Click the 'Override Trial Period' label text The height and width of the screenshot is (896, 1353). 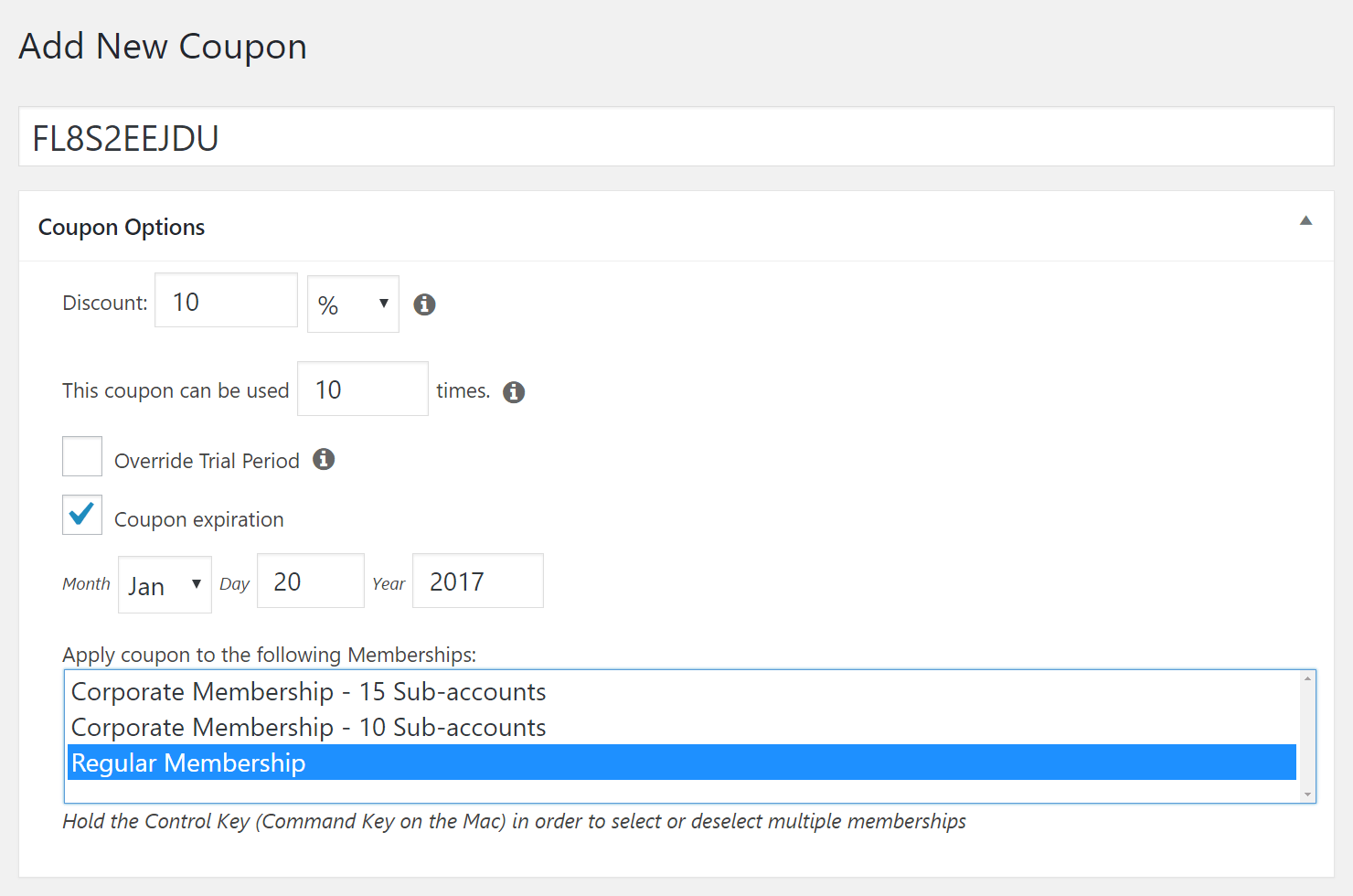pyautogui.click(x=207, y=461)
